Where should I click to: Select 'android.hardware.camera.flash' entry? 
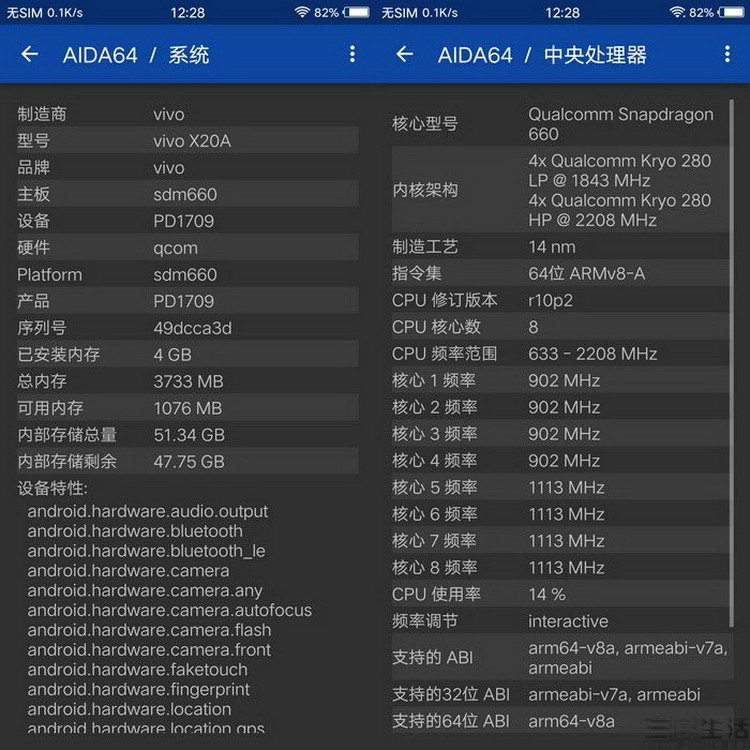[149, 630]
